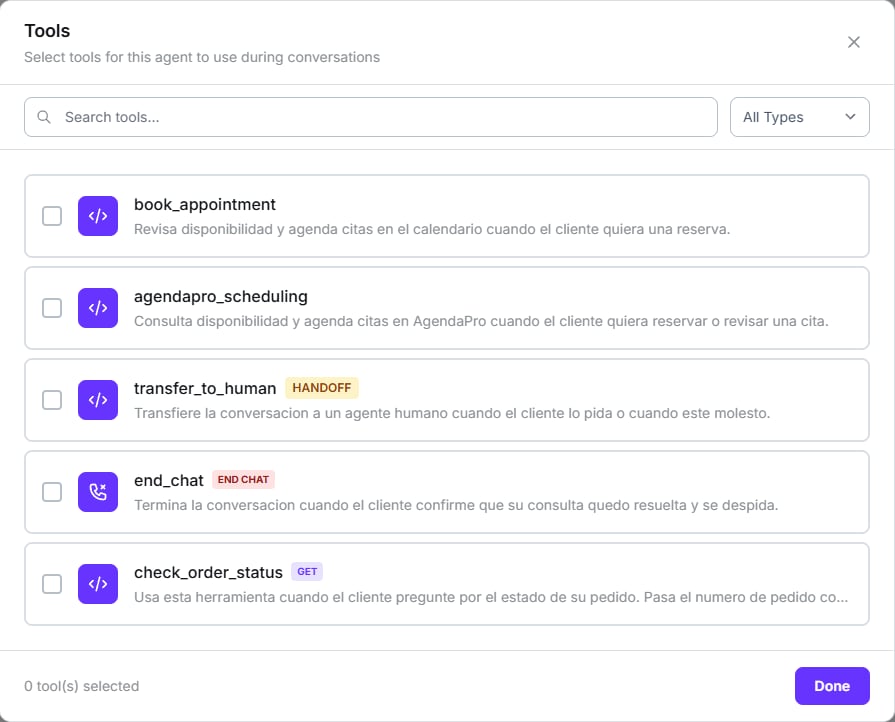Open the All Types filter dropdown
The height and width of the screenshot is (722, 895).
point(800,117)
